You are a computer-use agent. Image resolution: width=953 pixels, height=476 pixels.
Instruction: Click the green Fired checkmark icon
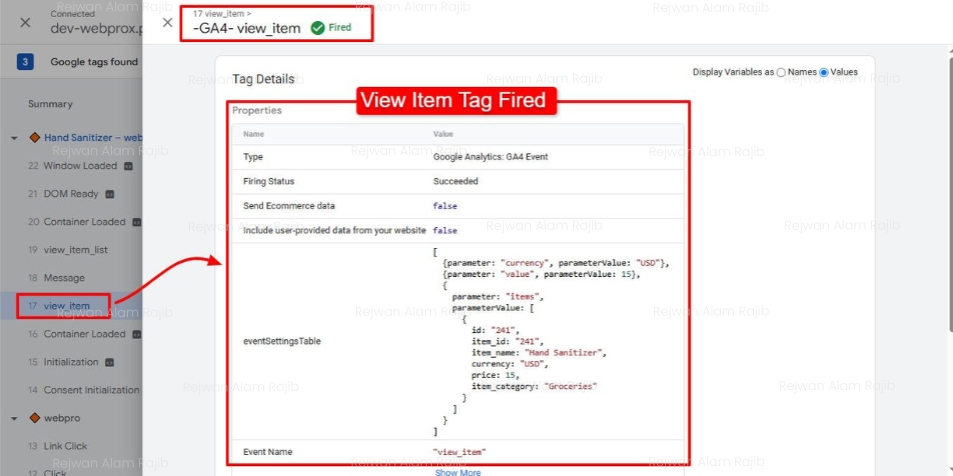click(x=317, y=28)
